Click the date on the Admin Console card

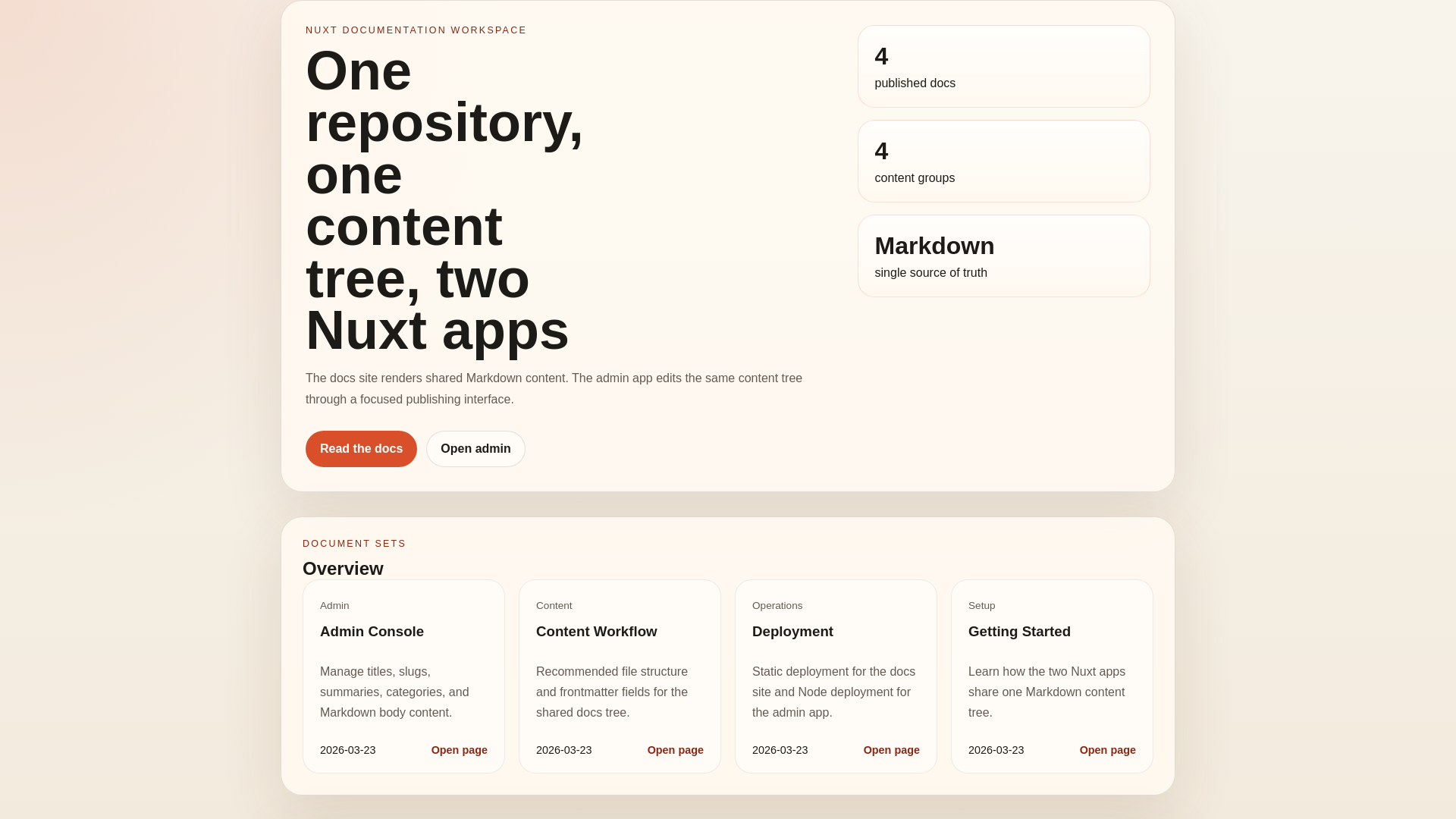point(348,750)
